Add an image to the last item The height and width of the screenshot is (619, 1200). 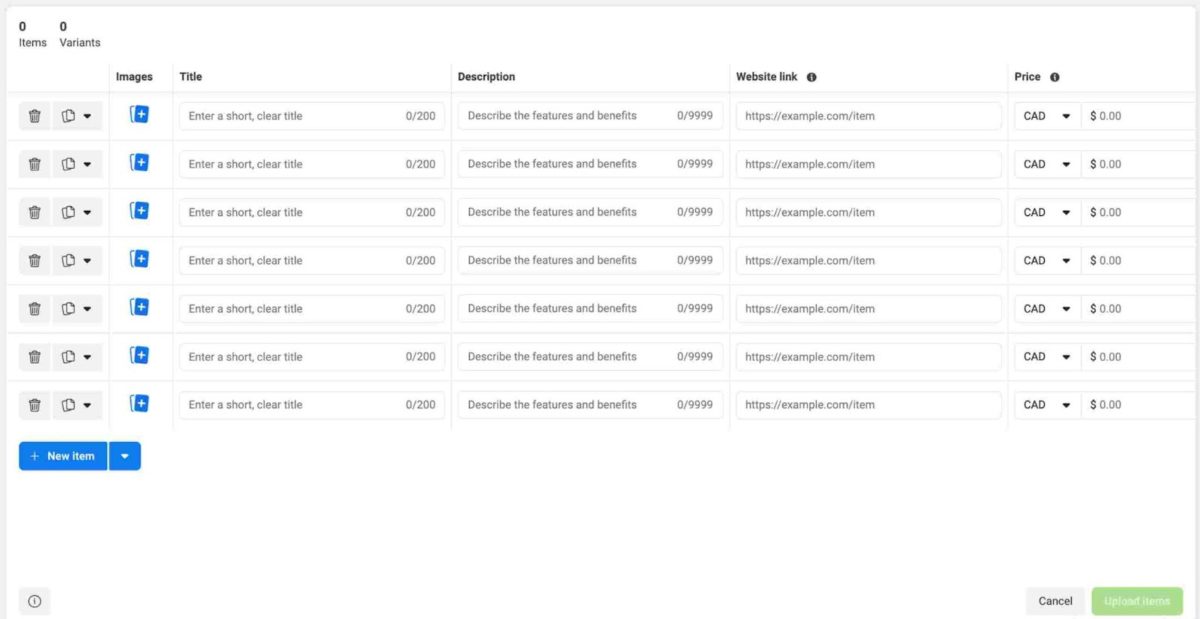[x=140, y=404]
